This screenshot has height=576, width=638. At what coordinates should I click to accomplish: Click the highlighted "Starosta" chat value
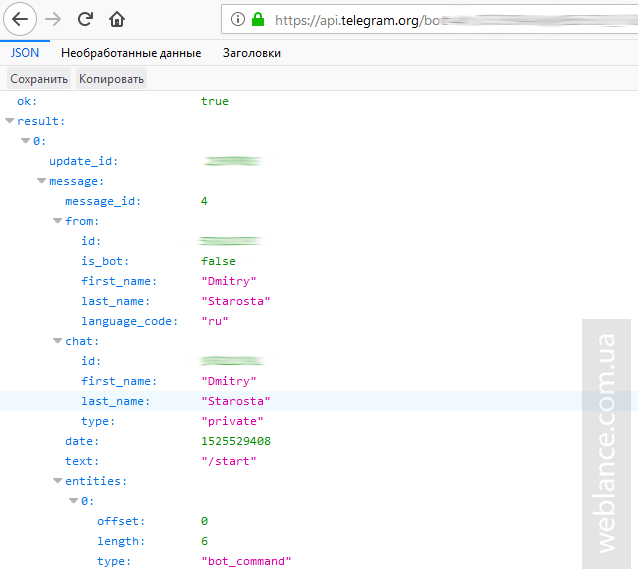(236, 401)
